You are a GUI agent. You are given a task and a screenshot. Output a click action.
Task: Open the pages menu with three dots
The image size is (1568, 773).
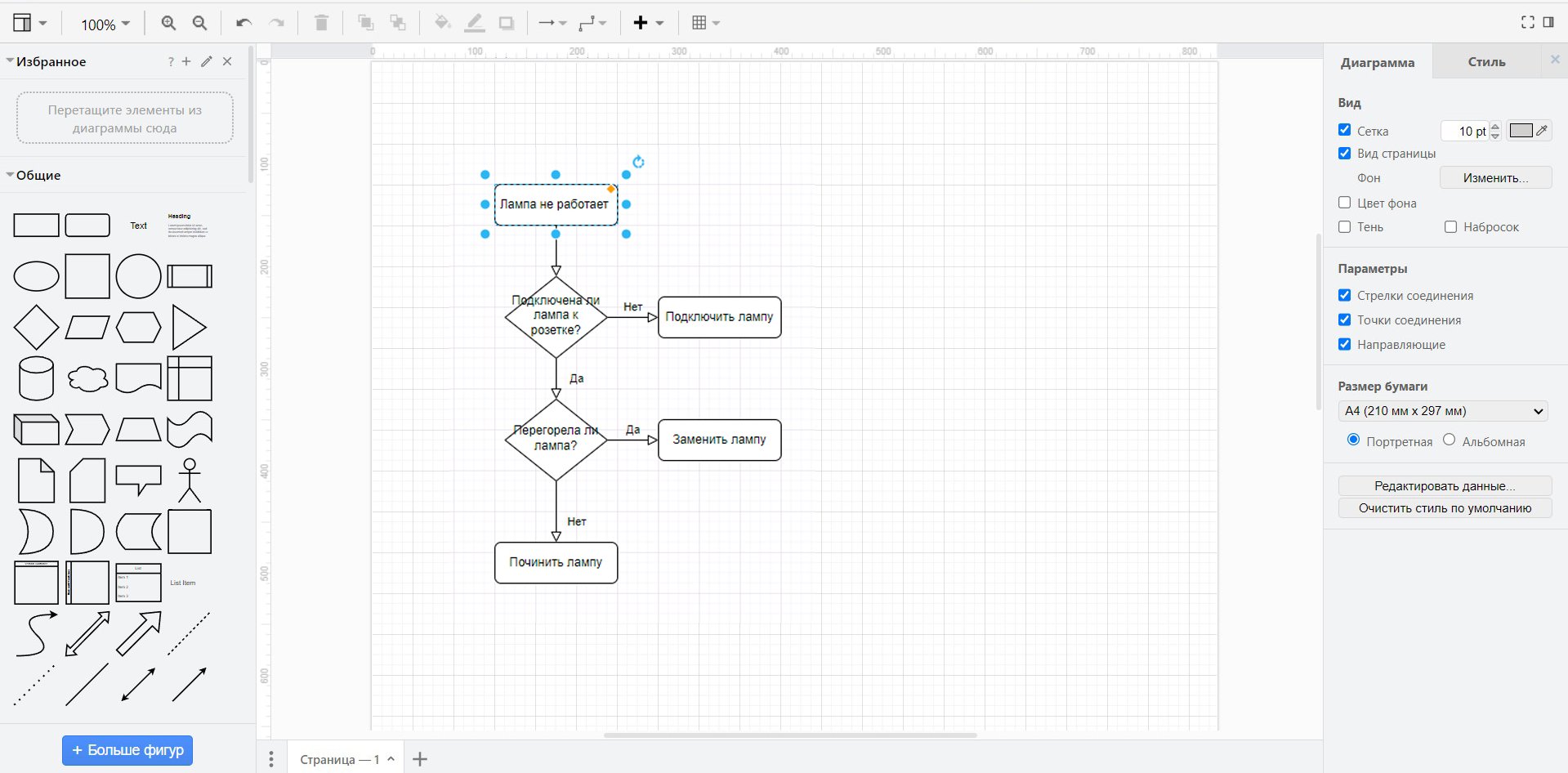pos(271,759)
